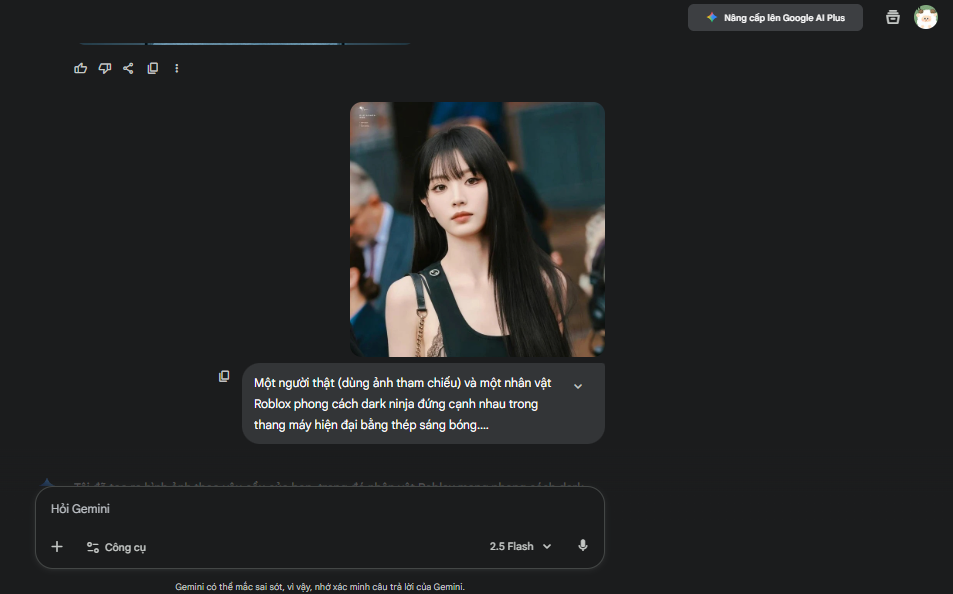Copy the prompt using icon beside message bubble

(x=224, y=376)
